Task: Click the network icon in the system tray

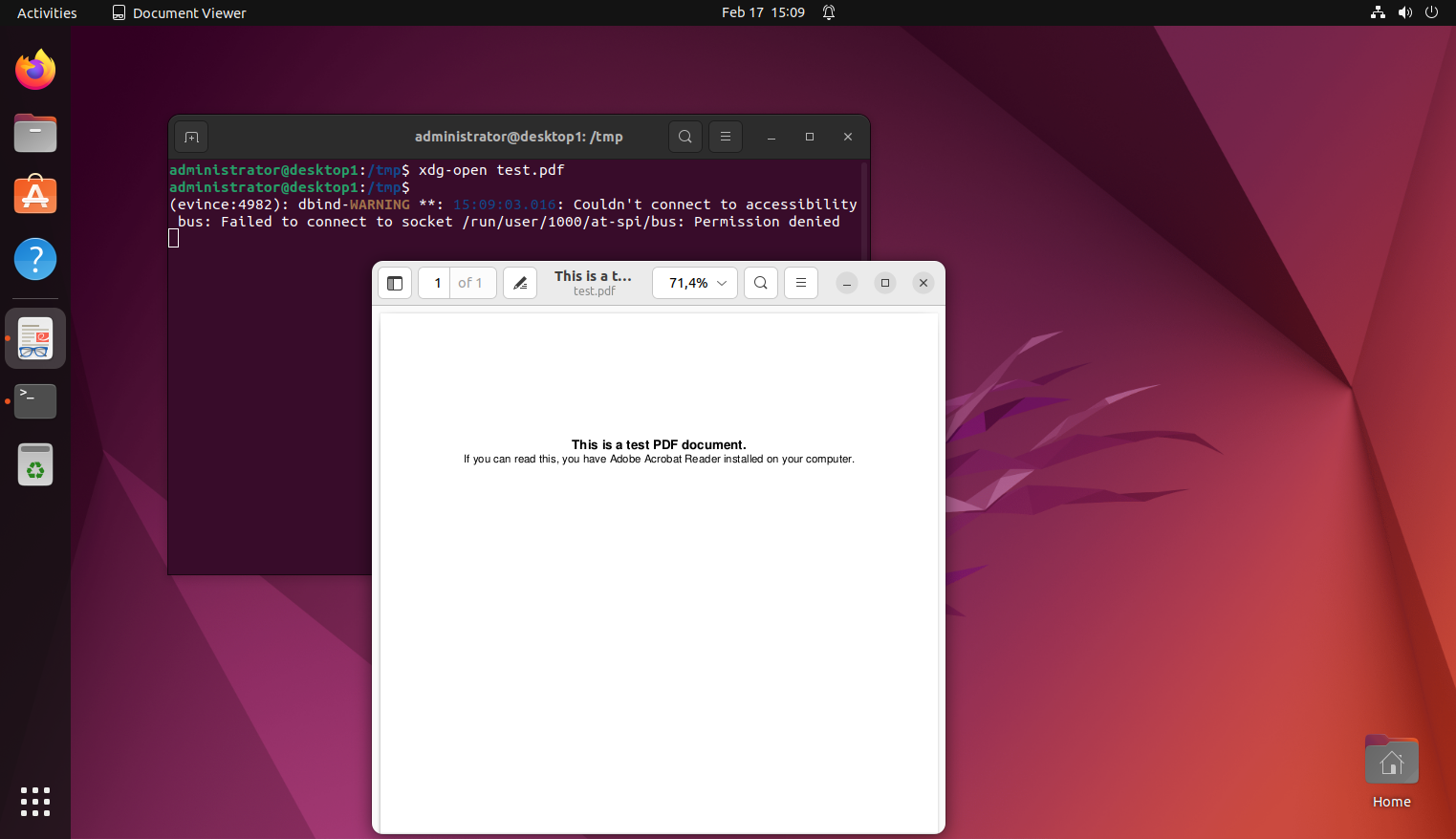Action: (1377, 12)
